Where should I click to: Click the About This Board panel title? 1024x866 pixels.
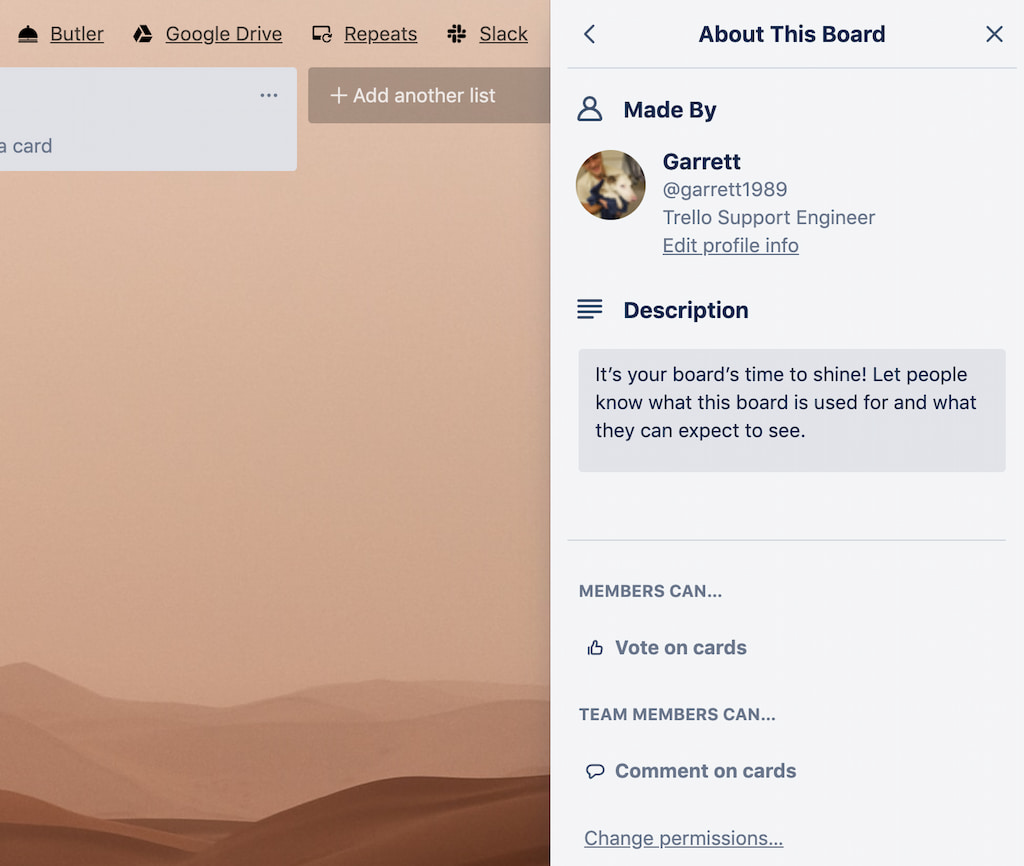click(x=791, y=34)
